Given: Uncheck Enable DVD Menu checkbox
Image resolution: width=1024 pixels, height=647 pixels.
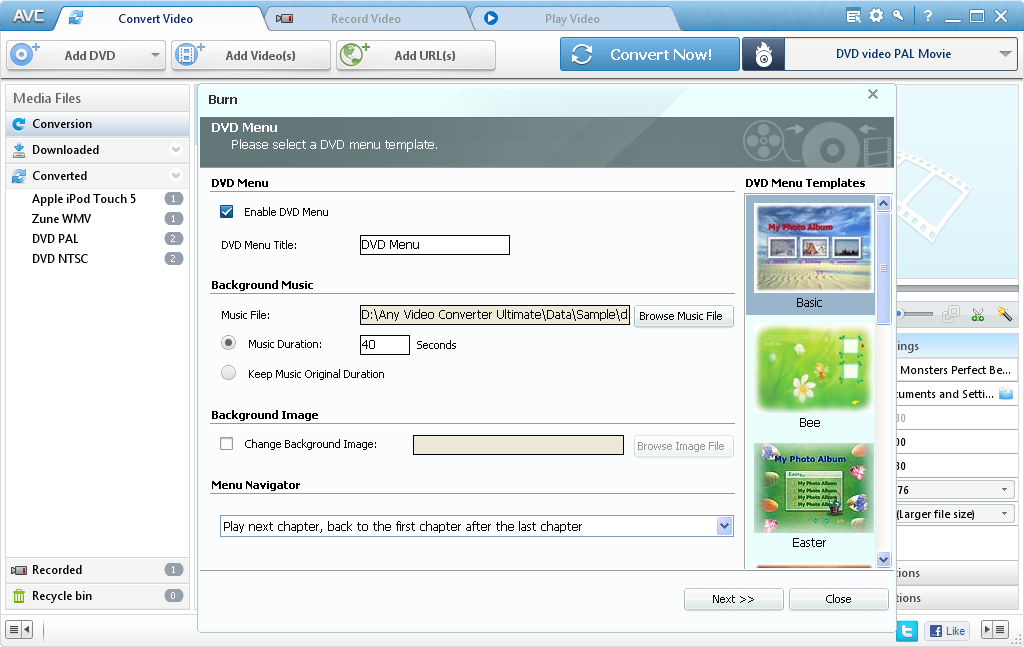Looking at the screenshot, I should click(x=227, y=212).
